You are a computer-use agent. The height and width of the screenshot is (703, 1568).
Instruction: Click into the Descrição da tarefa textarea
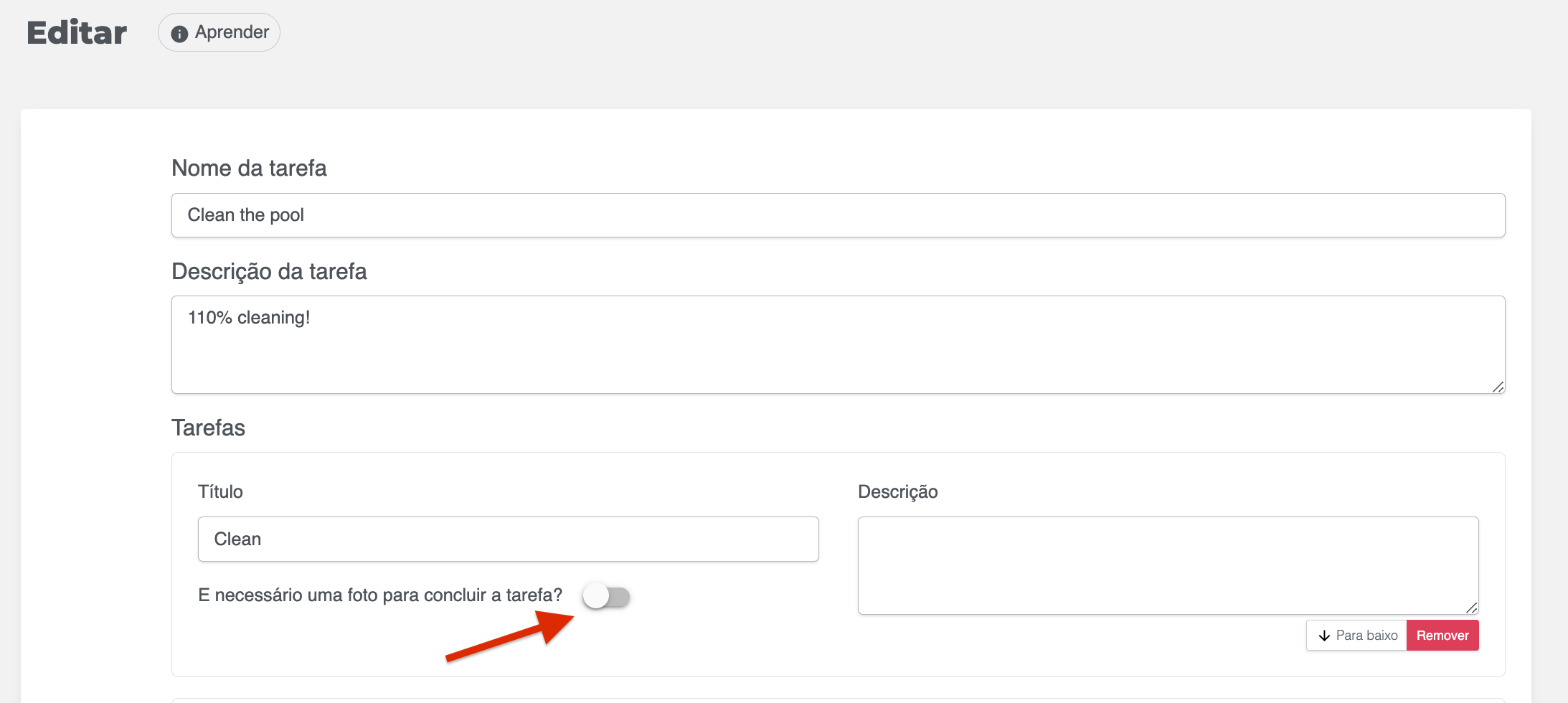click(838, 344)
